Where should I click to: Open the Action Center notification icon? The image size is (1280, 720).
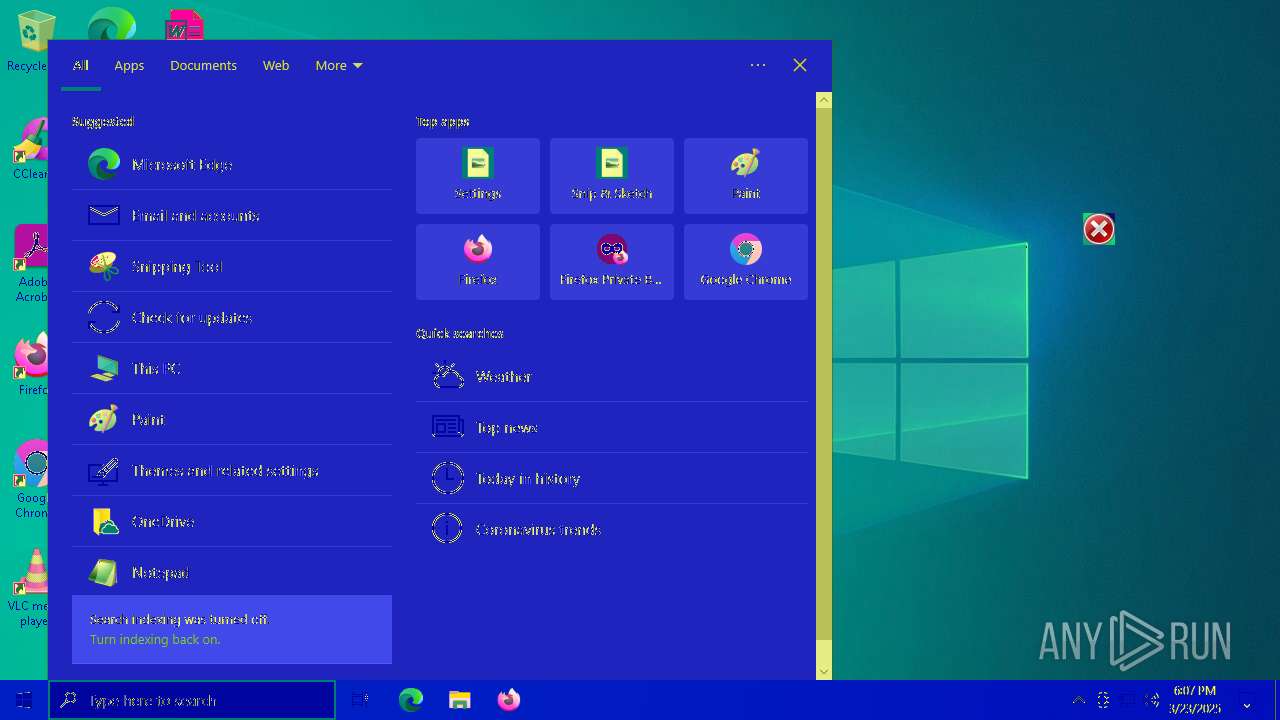click(x=1247, y=700)
